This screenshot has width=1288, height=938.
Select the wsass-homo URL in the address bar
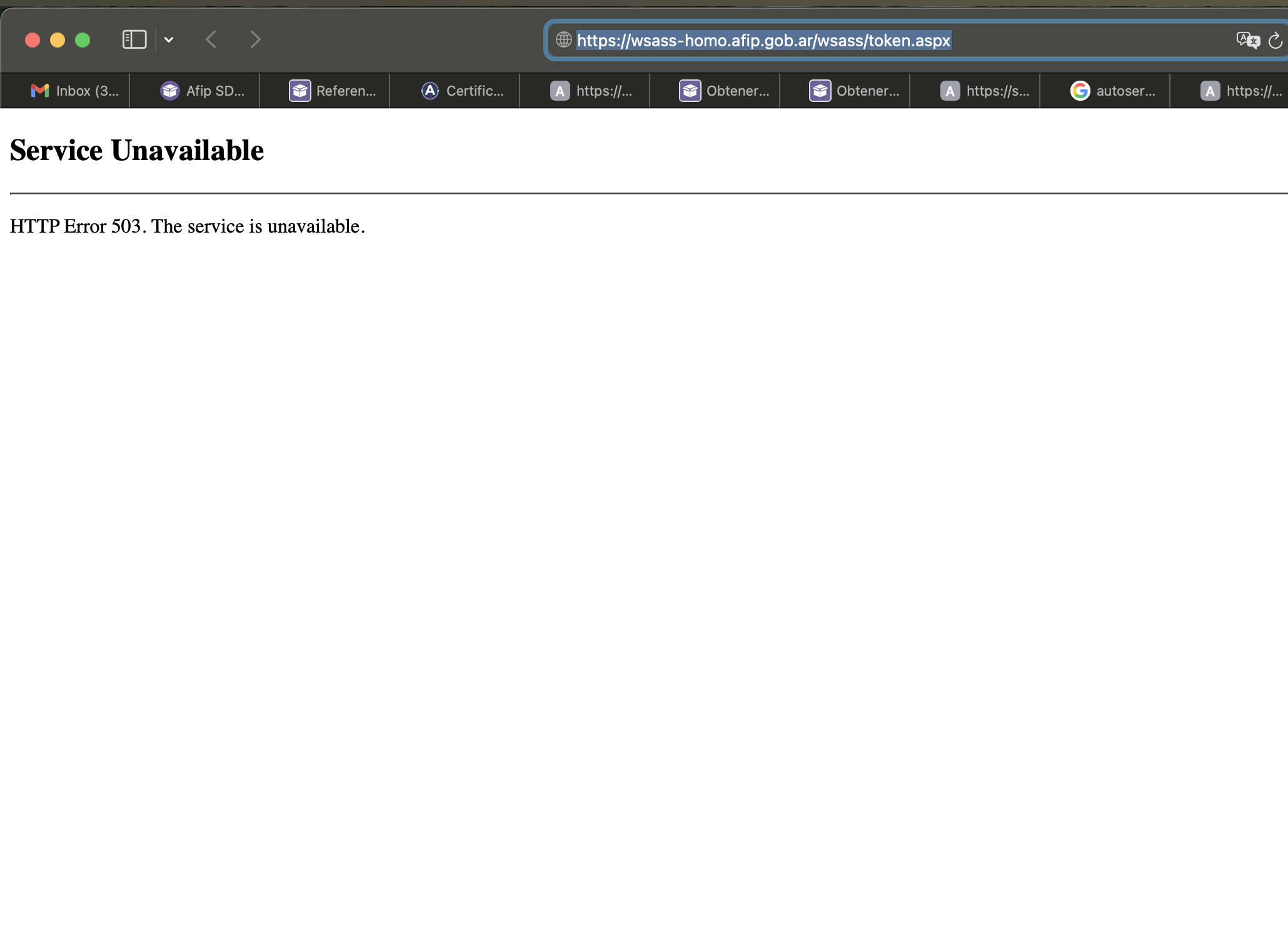tap(763, 41)
